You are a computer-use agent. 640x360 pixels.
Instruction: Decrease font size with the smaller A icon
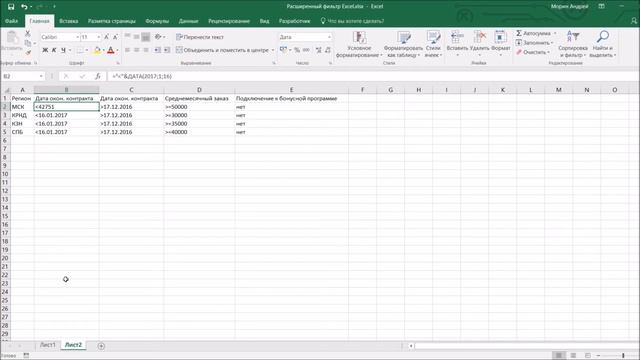coord(116,37)
